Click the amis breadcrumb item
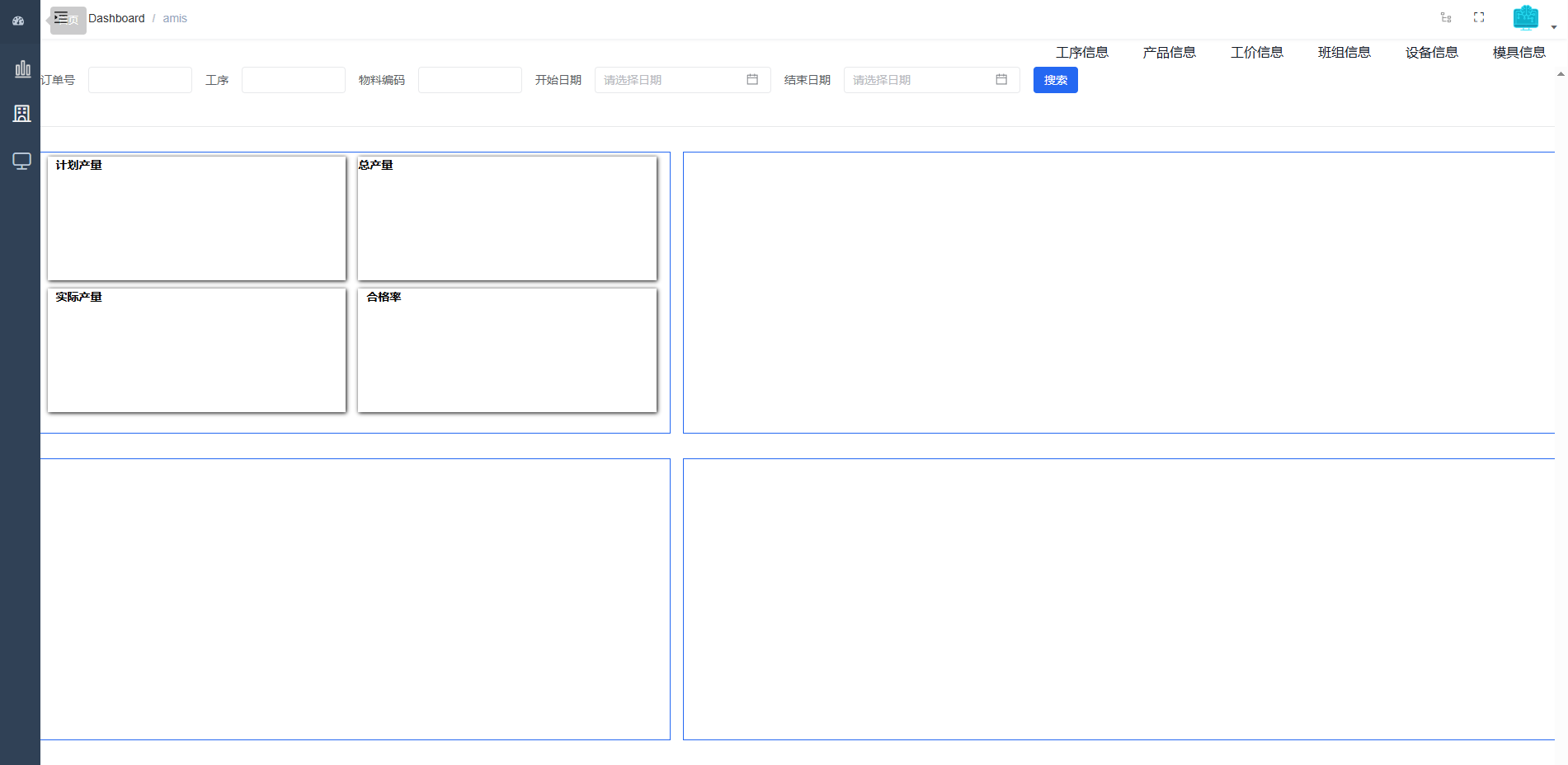This screenshot has width=1568, height=765. tap(175, 18)
